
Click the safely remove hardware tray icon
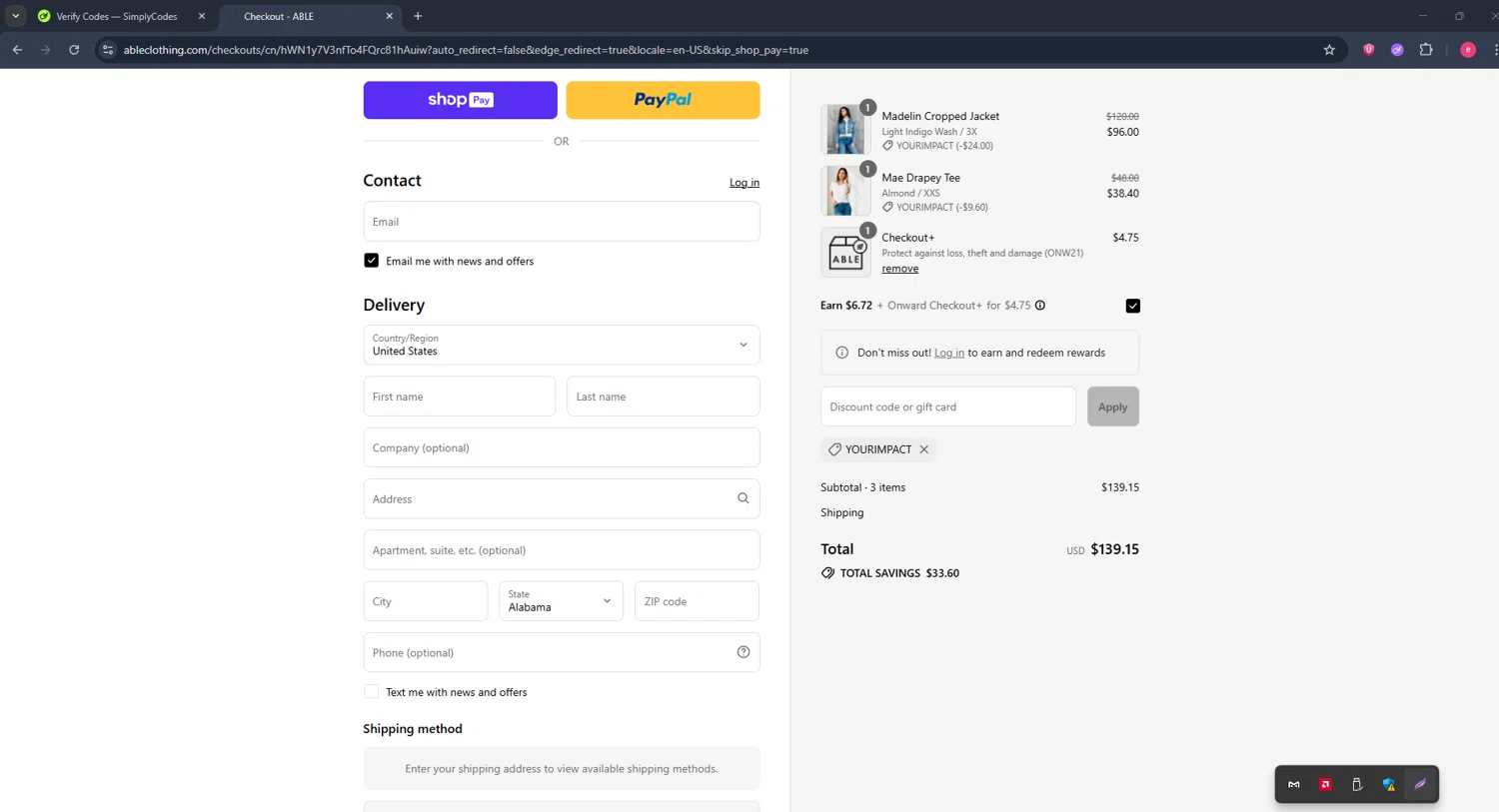coord(1357,784)
